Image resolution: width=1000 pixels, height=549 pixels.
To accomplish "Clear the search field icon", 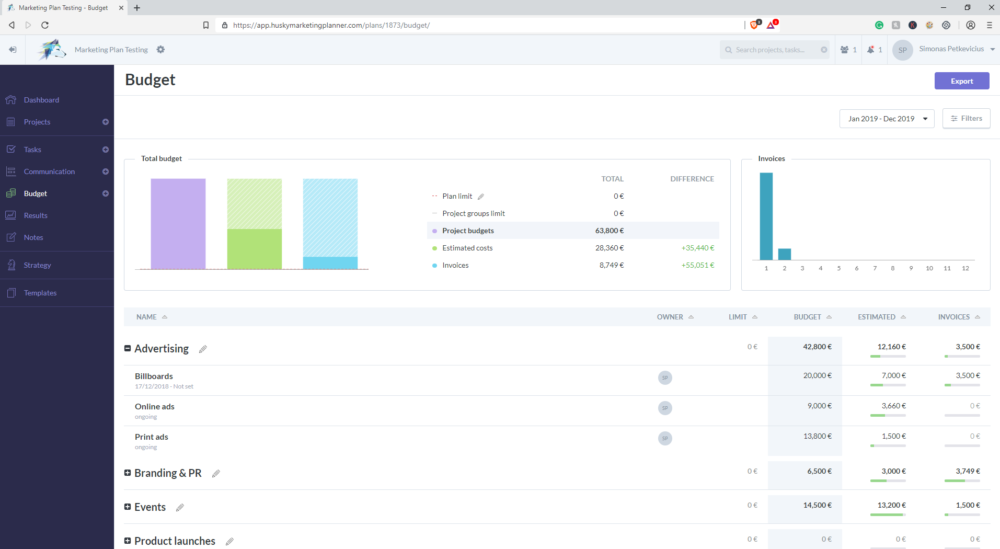I will (824, 50).
